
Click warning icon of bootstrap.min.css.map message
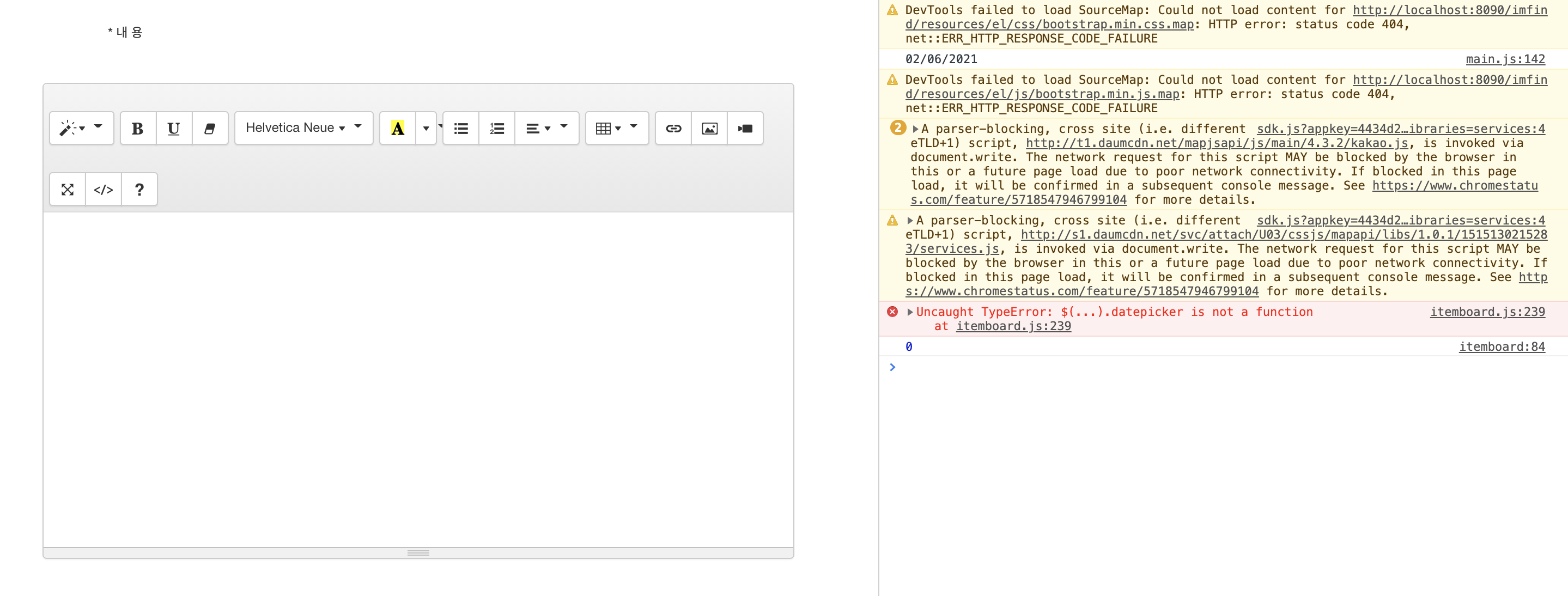(892, 10)
